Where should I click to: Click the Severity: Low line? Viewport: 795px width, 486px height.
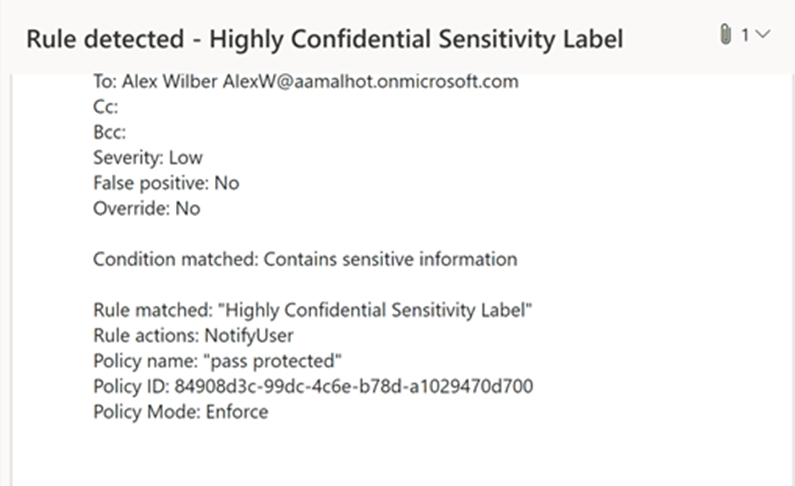tap(148, 158)
